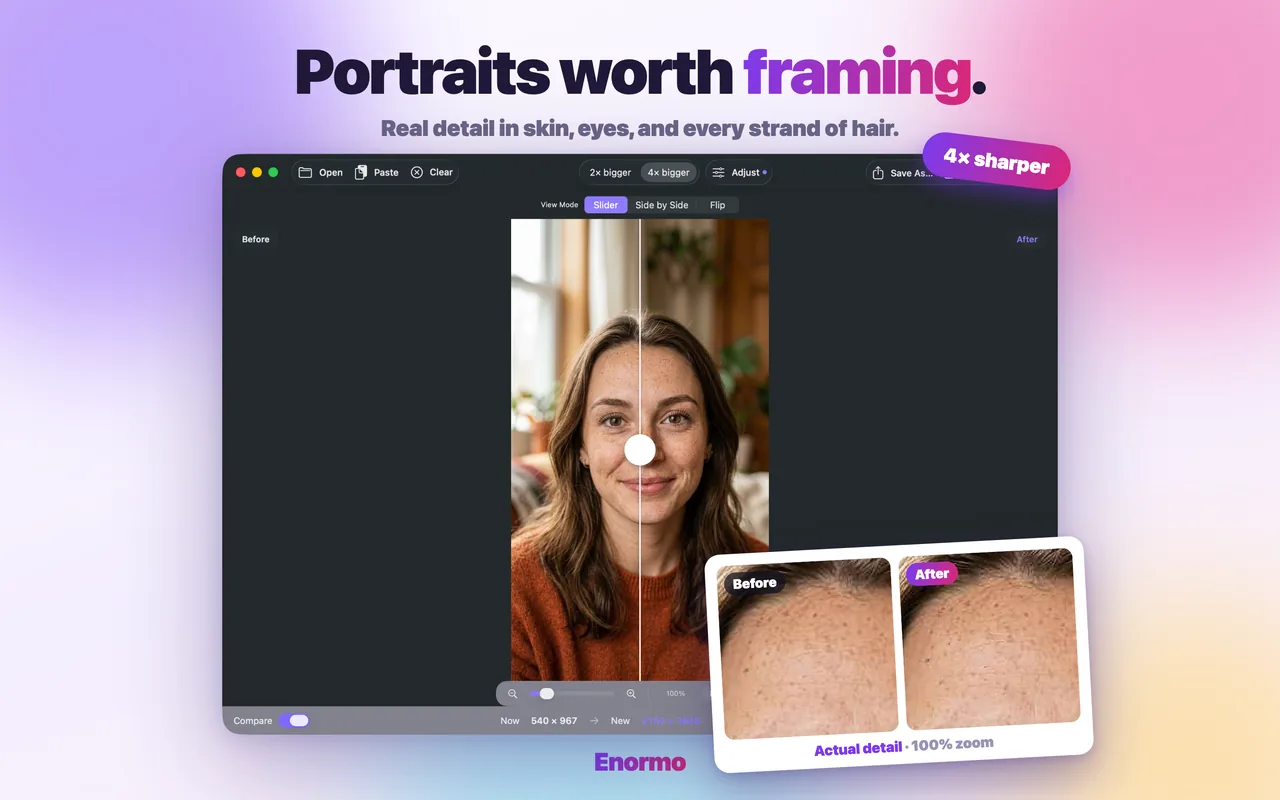Click the portrait image in the preview
Viewport: 1280px width, 800px height.
point(640,450)
